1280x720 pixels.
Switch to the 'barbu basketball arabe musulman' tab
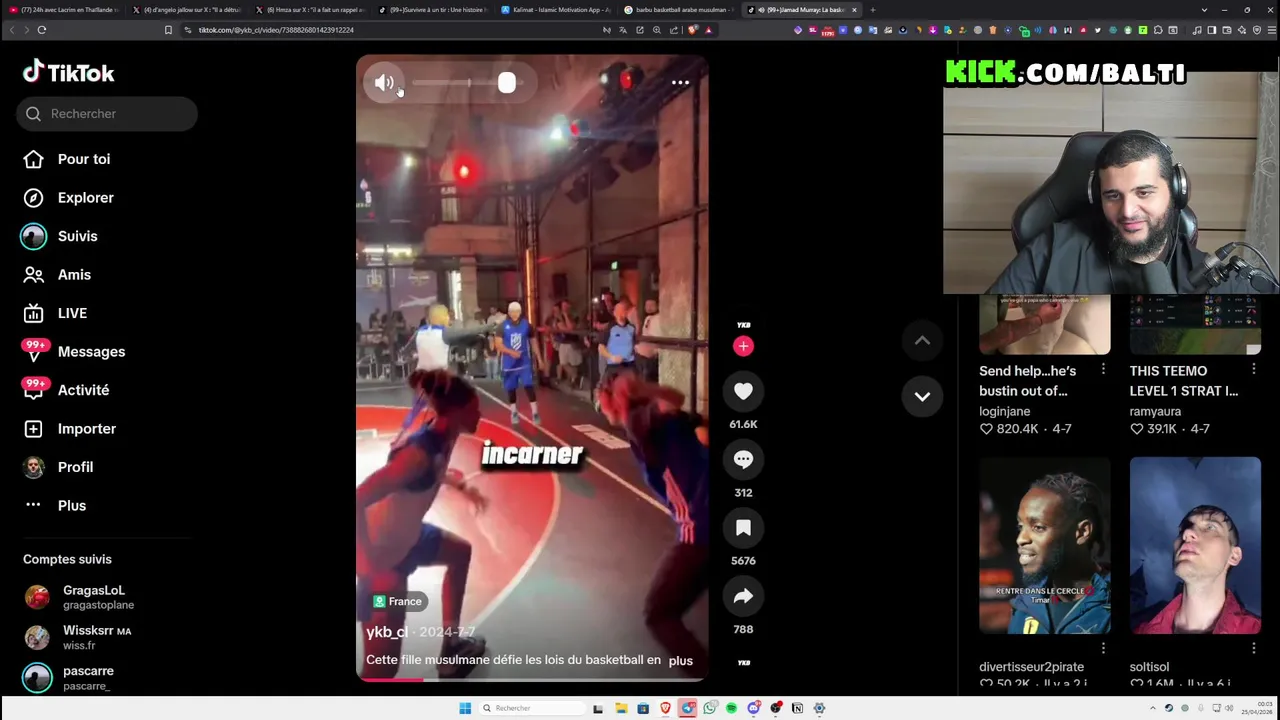click(679, 10)
